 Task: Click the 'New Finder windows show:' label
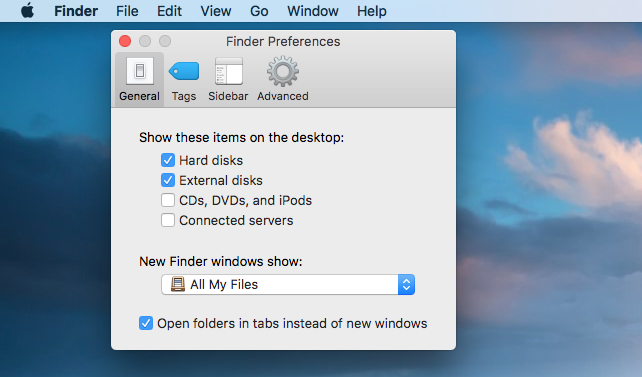[x=221, y=261]
